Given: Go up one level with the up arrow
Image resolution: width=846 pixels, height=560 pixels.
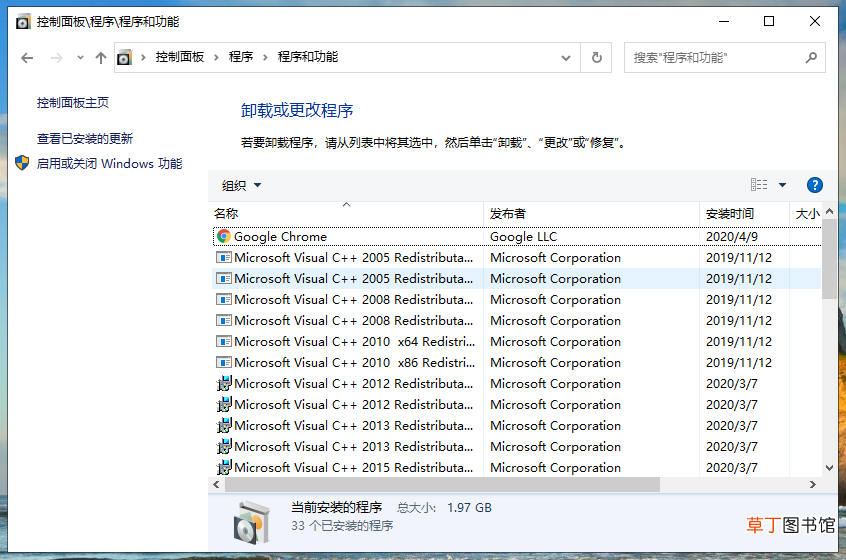Looking at the screenshot, I should tap(100, 58).
